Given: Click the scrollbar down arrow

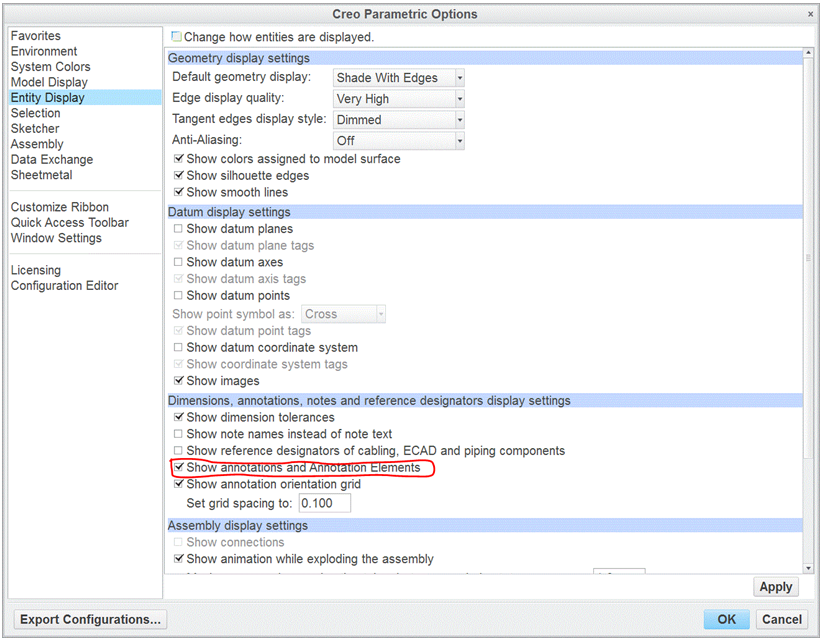Looking at the screenshot, I should (x=808, y=568).
